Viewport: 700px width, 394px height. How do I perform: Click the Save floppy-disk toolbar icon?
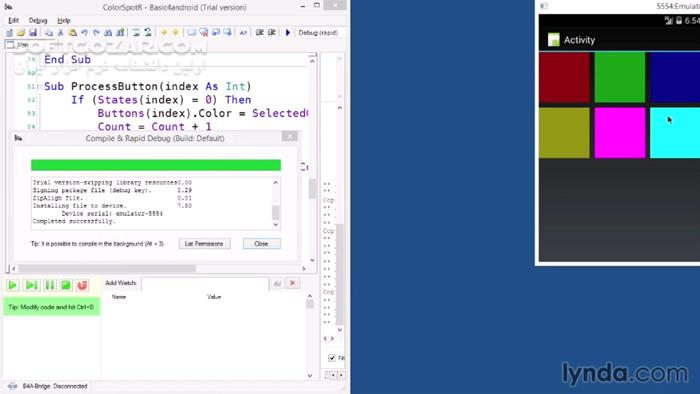coord(33,33)
